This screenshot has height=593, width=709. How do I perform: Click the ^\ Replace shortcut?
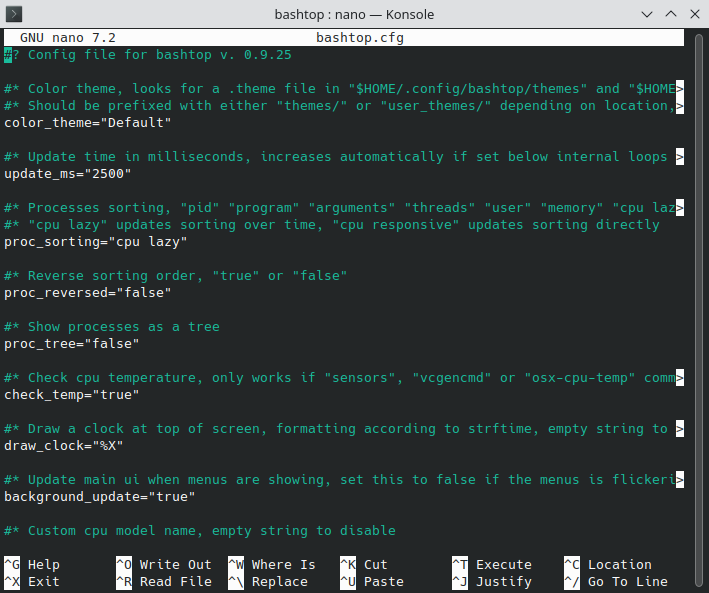tap(268, 582)
